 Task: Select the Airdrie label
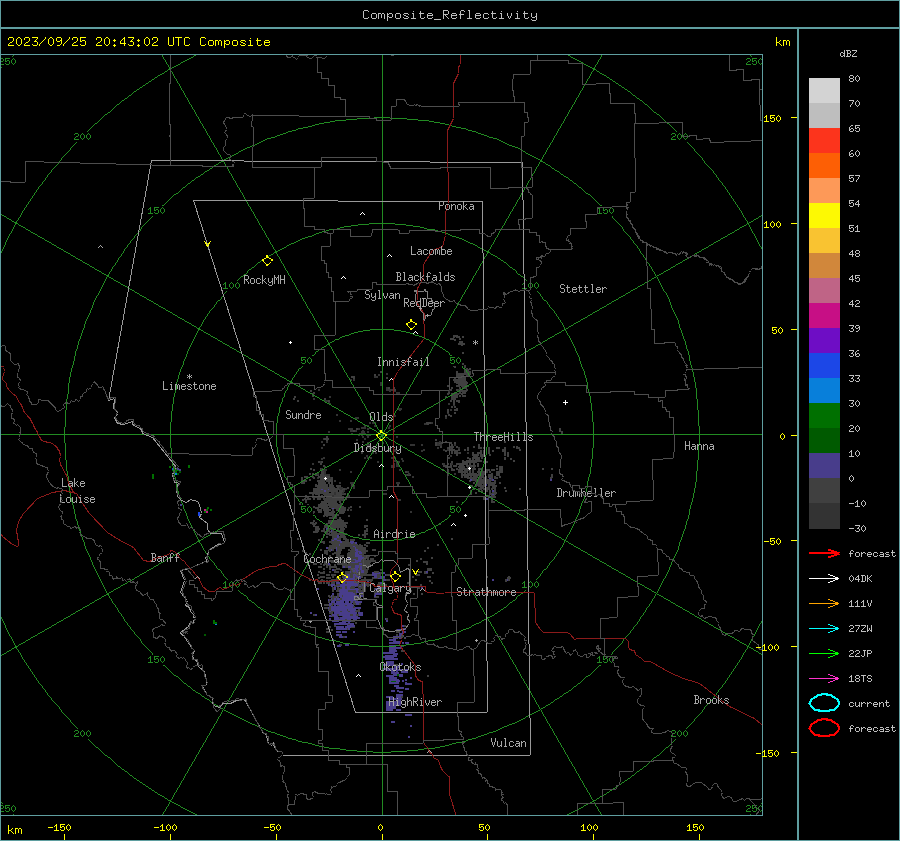tap(394, 534)
